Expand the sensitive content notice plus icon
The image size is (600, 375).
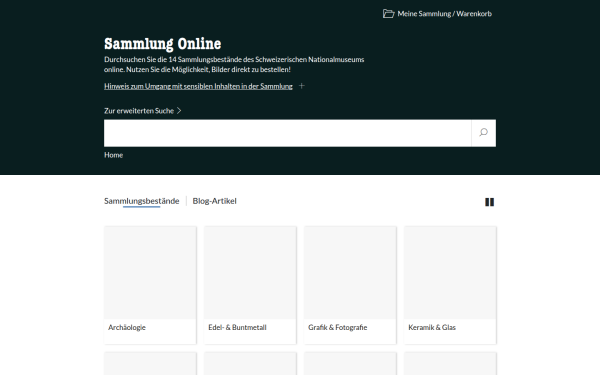[302, 86]
